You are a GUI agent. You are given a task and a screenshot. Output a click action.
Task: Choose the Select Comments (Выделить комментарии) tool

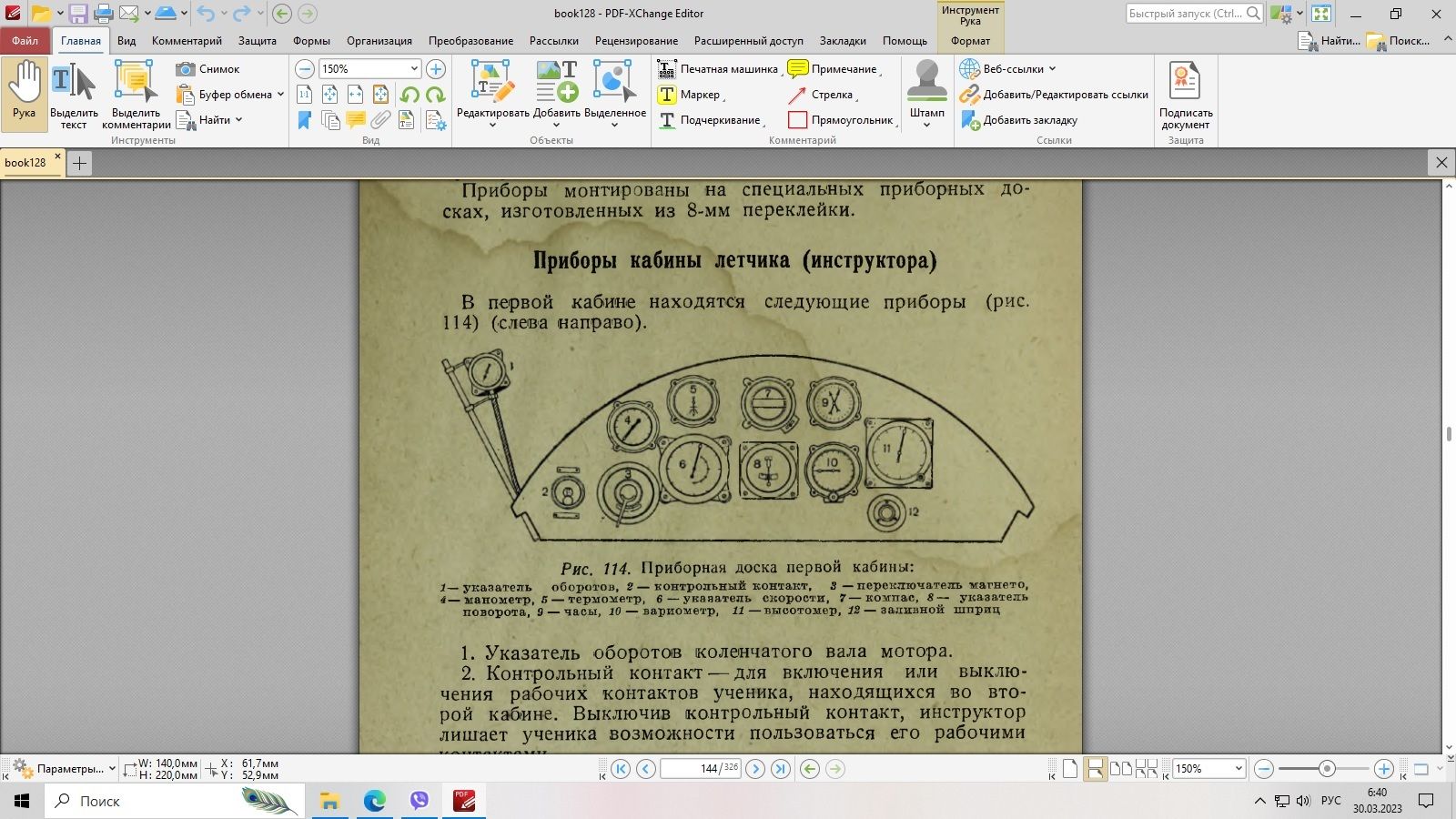pyautogui.click(x=136, y=95)
